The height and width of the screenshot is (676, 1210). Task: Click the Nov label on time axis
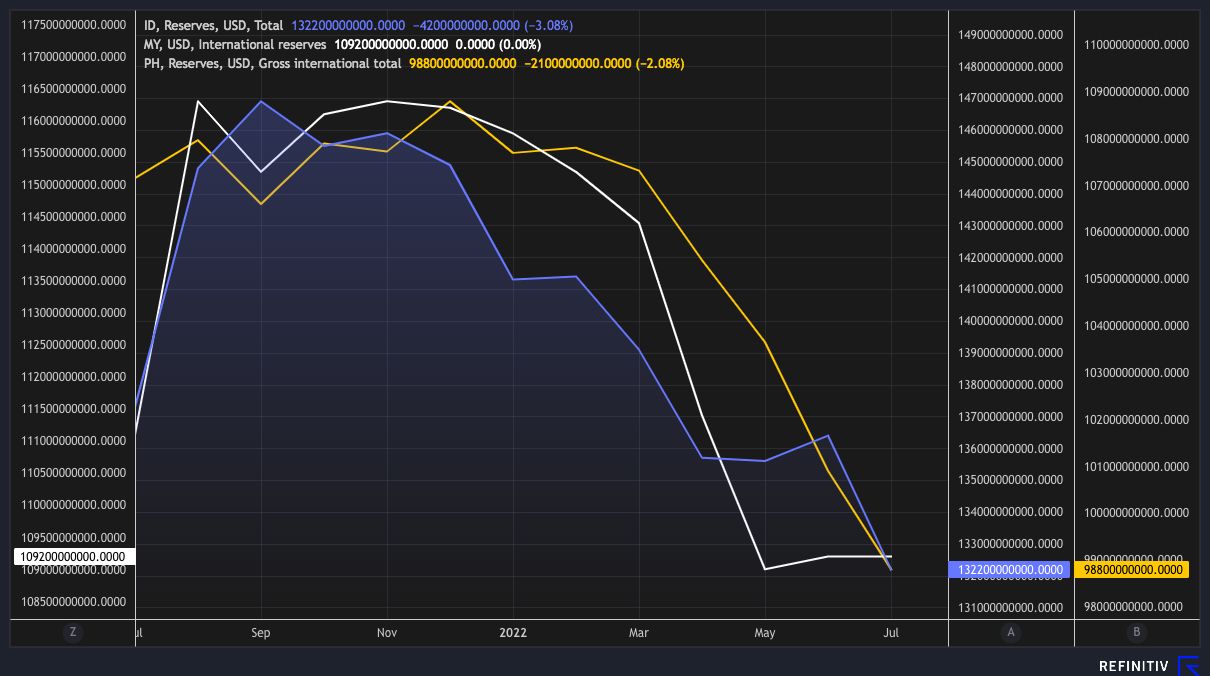pyautogui.click(x=387, y=632)
